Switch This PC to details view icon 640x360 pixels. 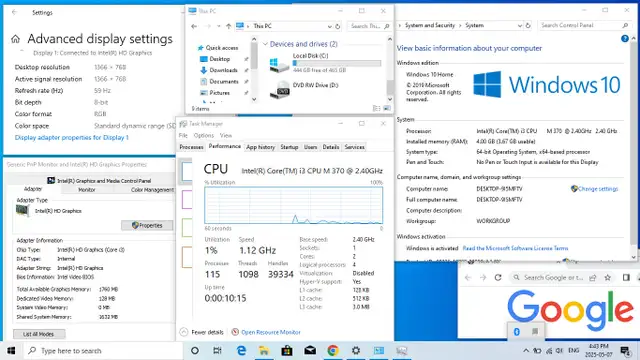tap(376, 109)
